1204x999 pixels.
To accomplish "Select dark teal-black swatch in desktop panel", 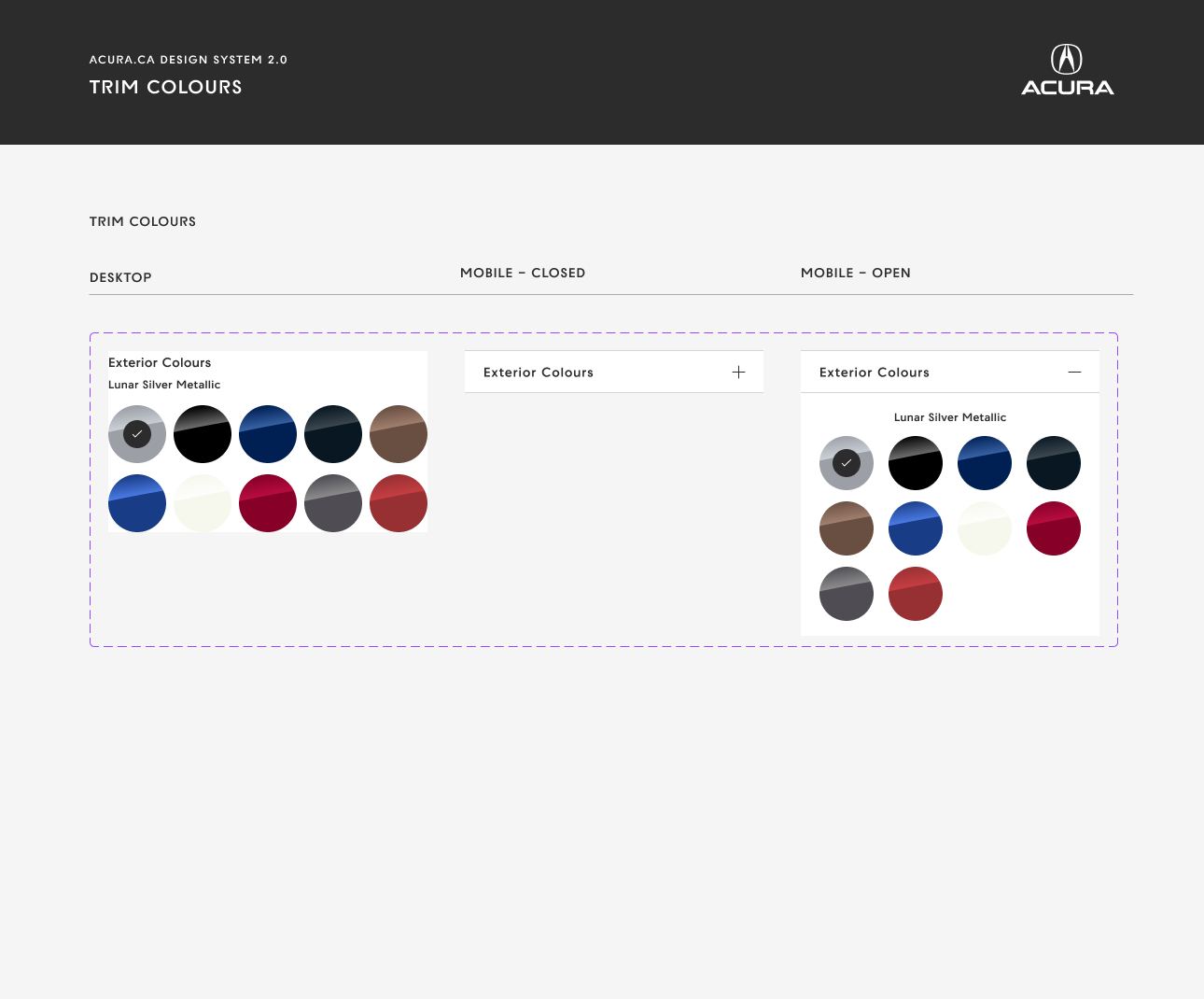I will coord(333,434).
